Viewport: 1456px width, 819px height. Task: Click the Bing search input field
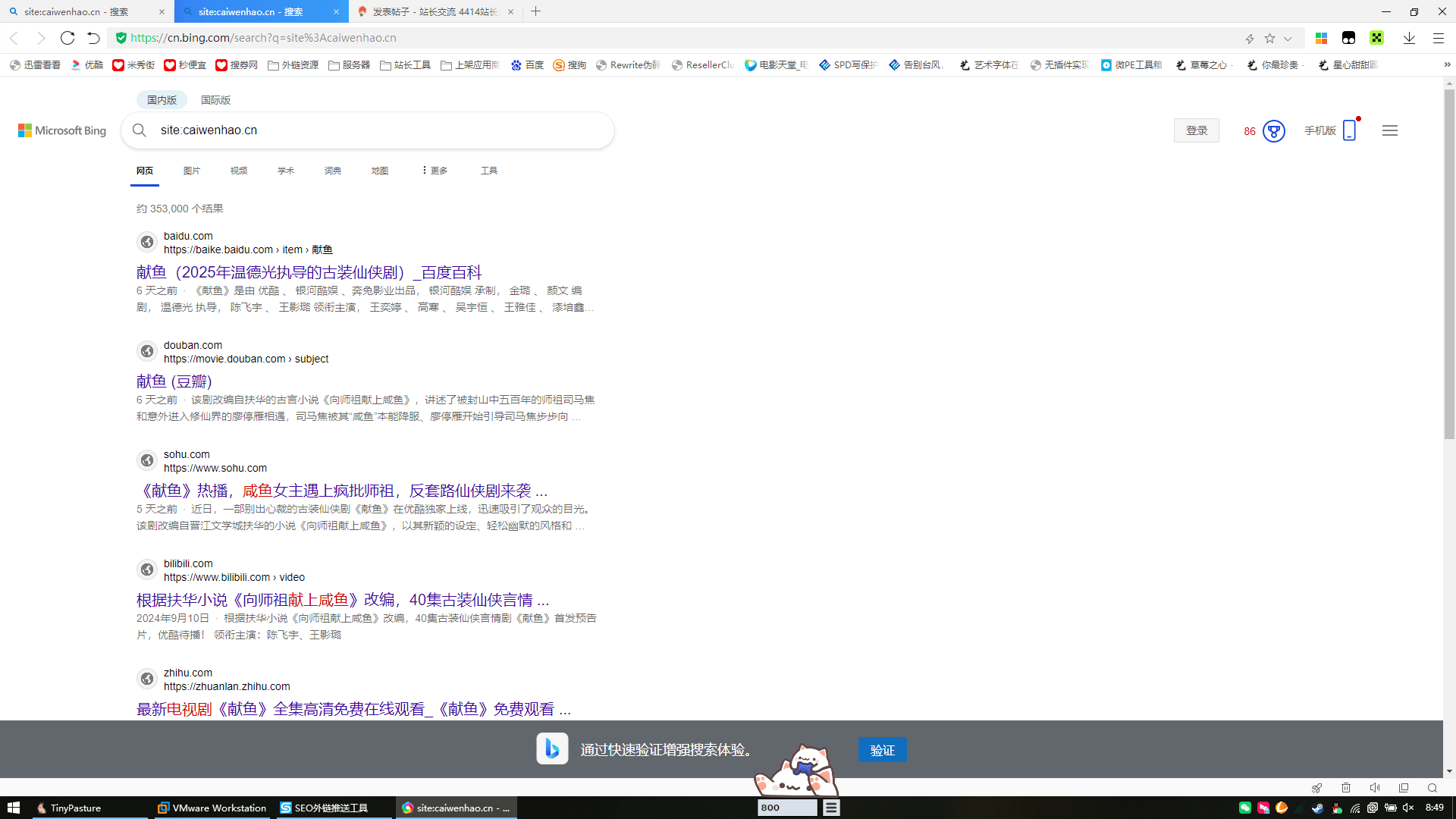tap(379, 130)
